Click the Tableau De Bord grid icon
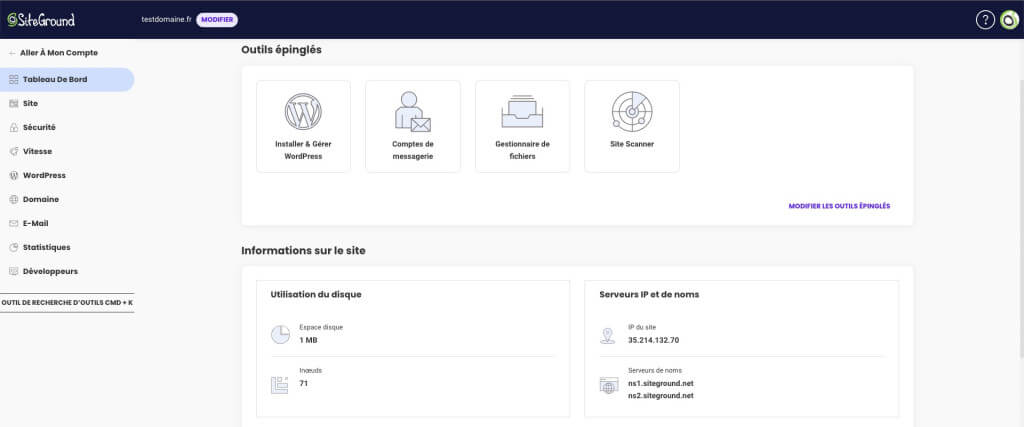Image resolution: width=1024 pixels, height=427 pixels. [x=14, y=80]
